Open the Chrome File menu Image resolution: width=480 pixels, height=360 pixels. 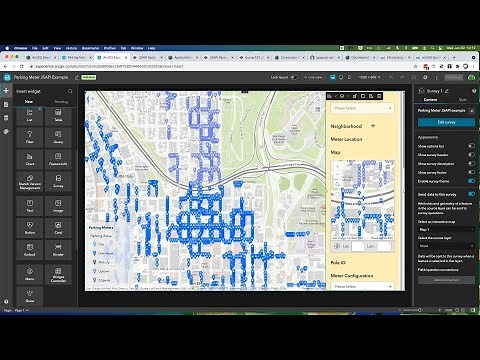[35, 48]
